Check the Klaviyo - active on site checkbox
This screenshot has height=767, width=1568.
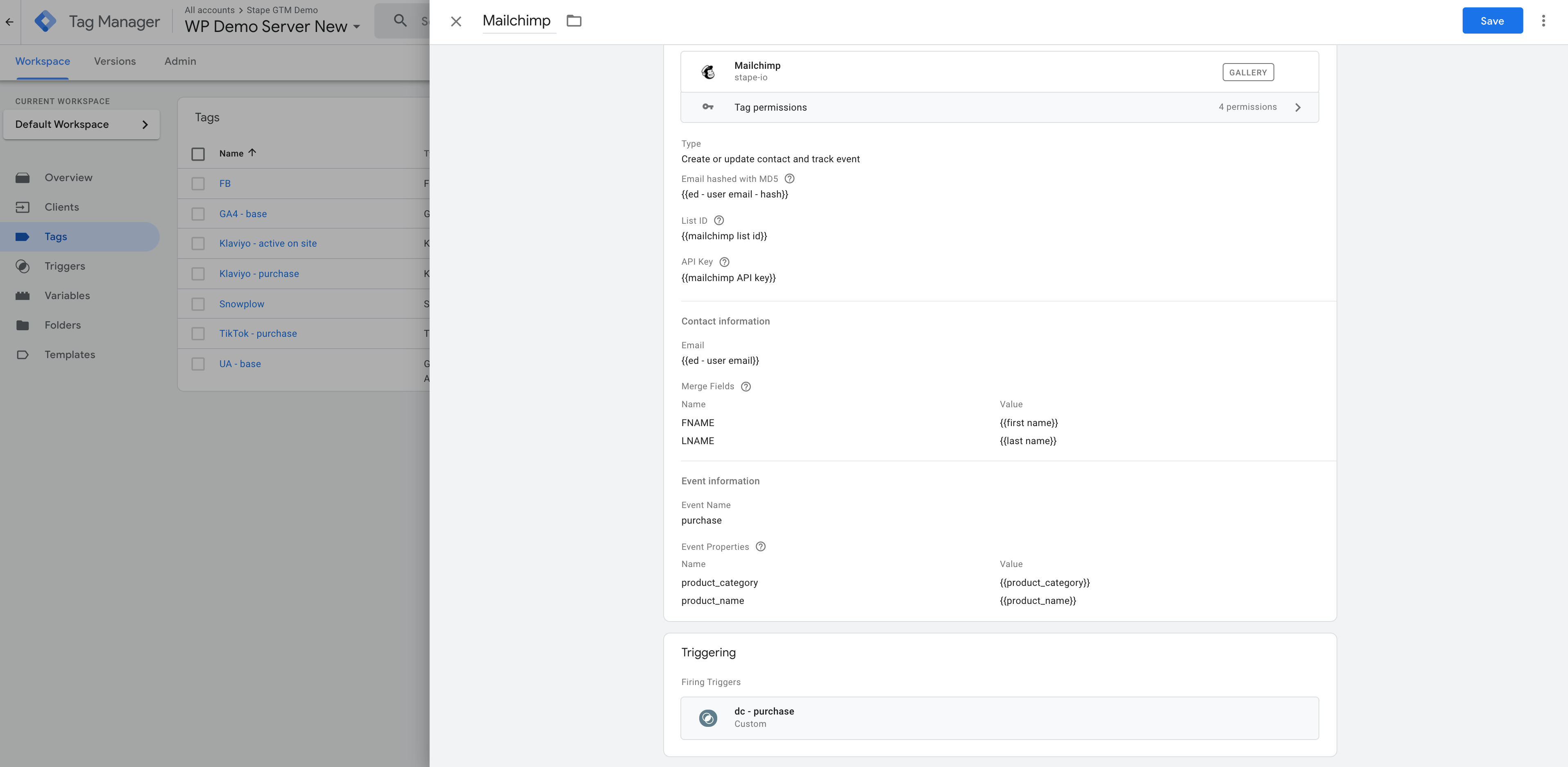(x=198, y=243)
